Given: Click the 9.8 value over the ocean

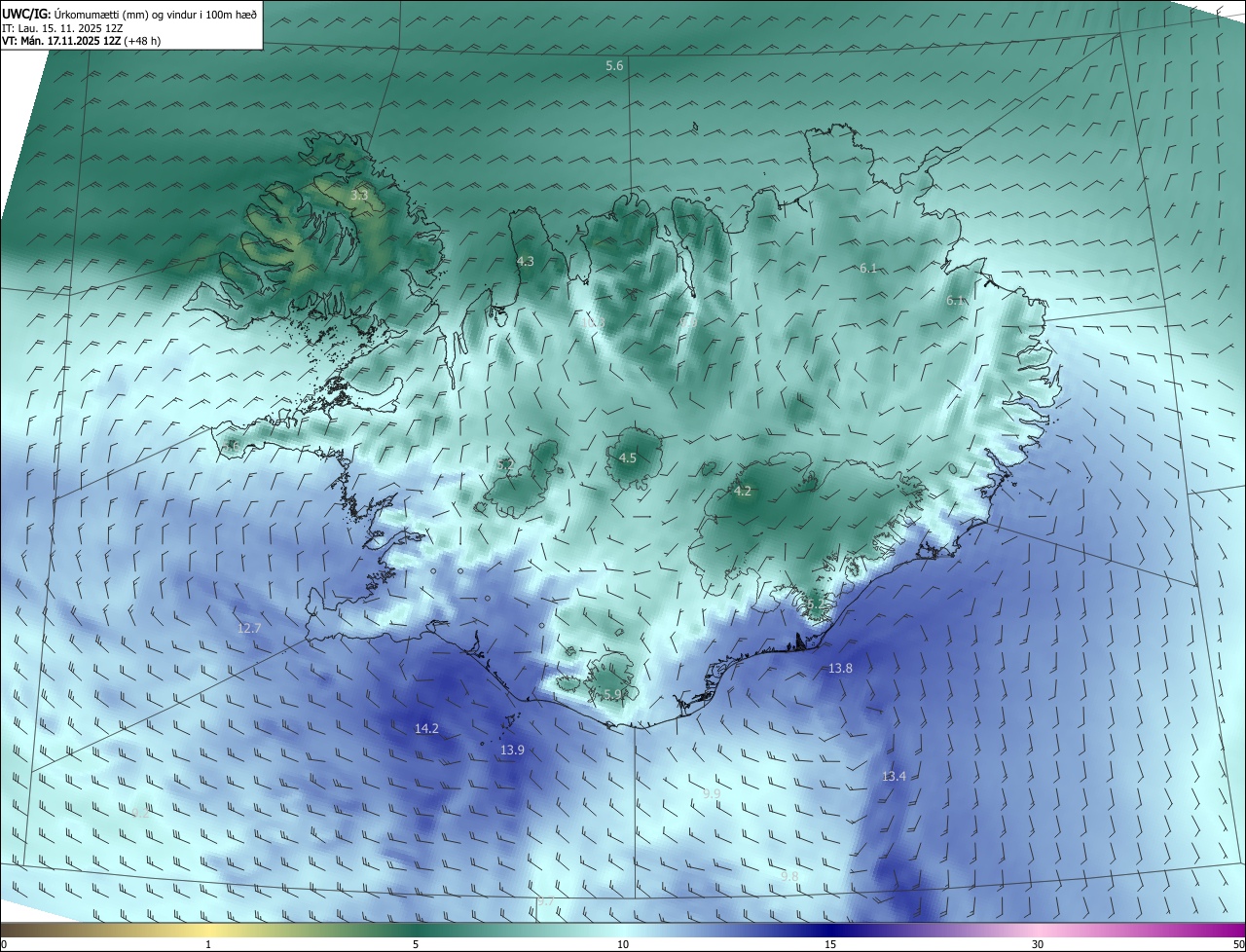Looking at the screenshot, I should pos(789,876).
